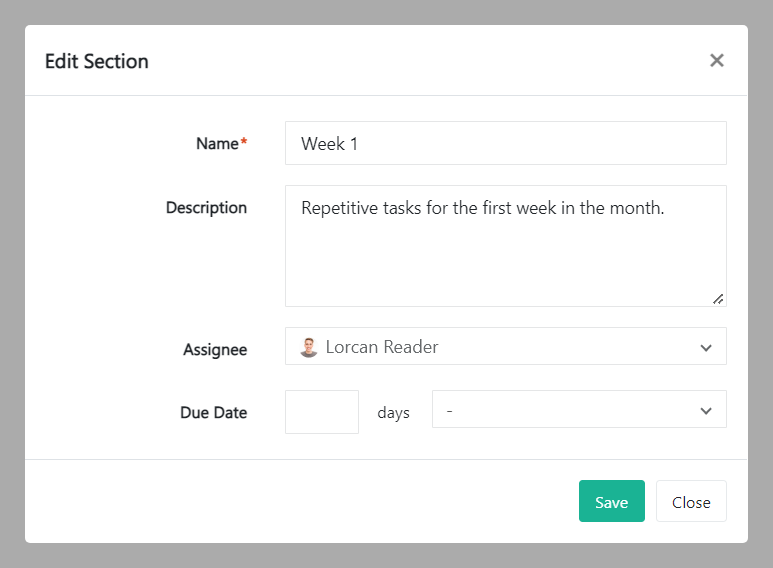Click inside the Description text area
Screen dimensions: 773x568
pos(505,260)
